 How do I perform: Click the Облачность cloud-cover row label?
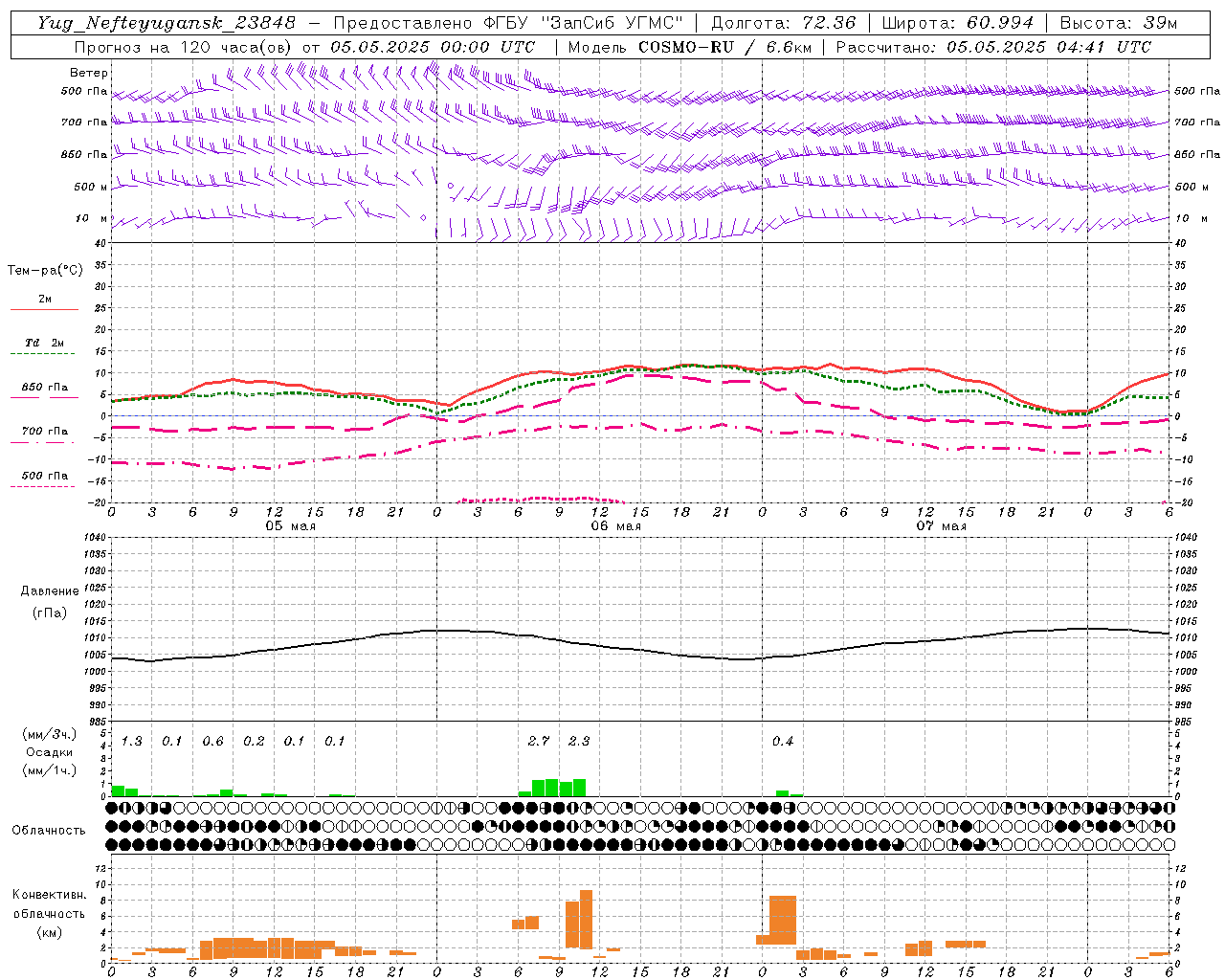click(x=49, y=830)
